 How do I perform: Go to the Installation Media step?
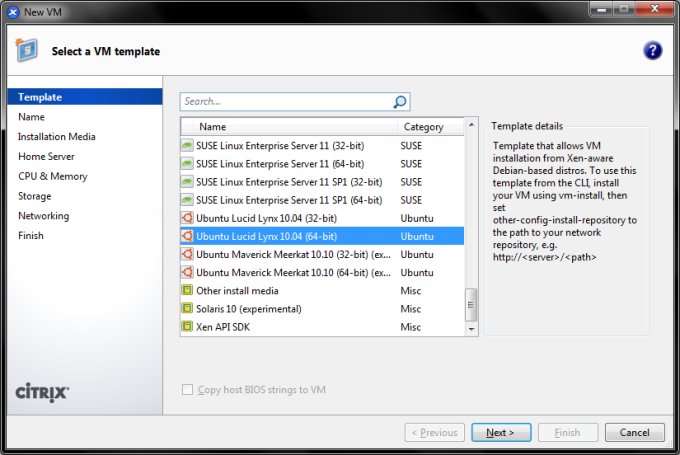(56, 137)
